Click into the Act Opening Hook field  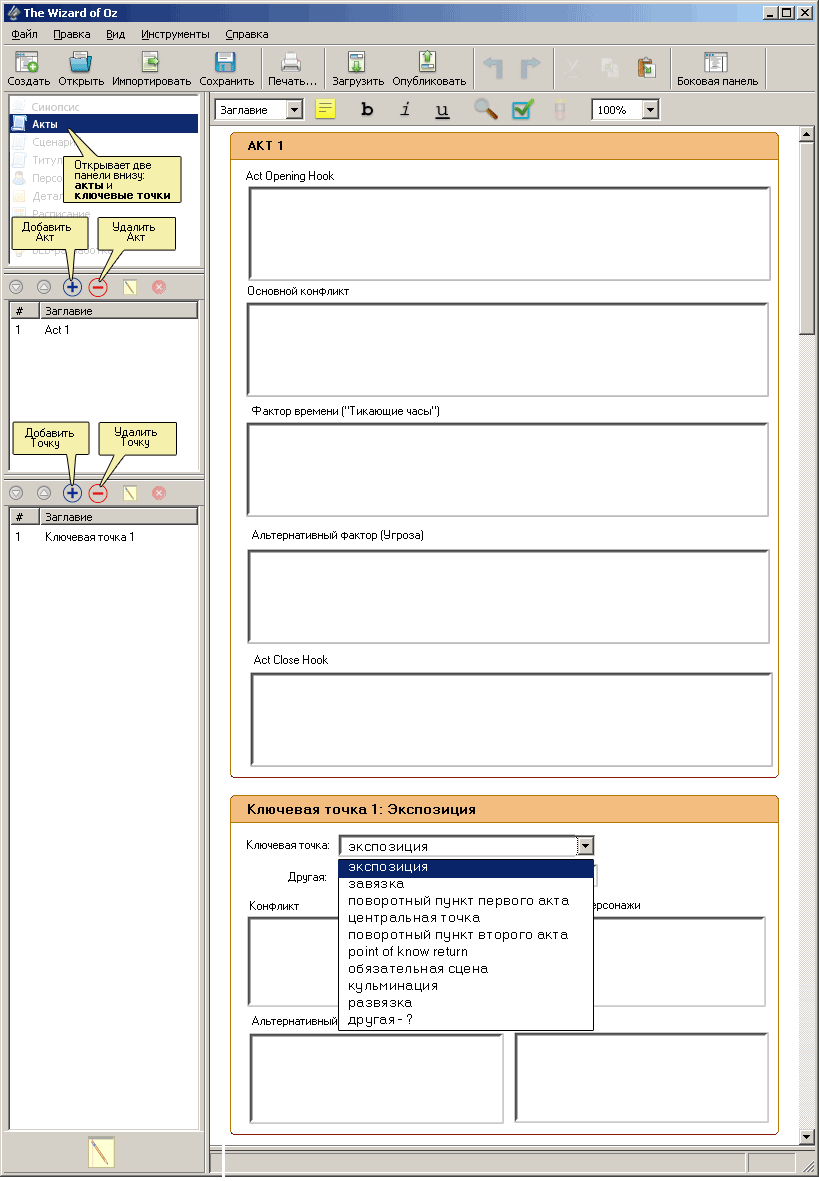509,233
